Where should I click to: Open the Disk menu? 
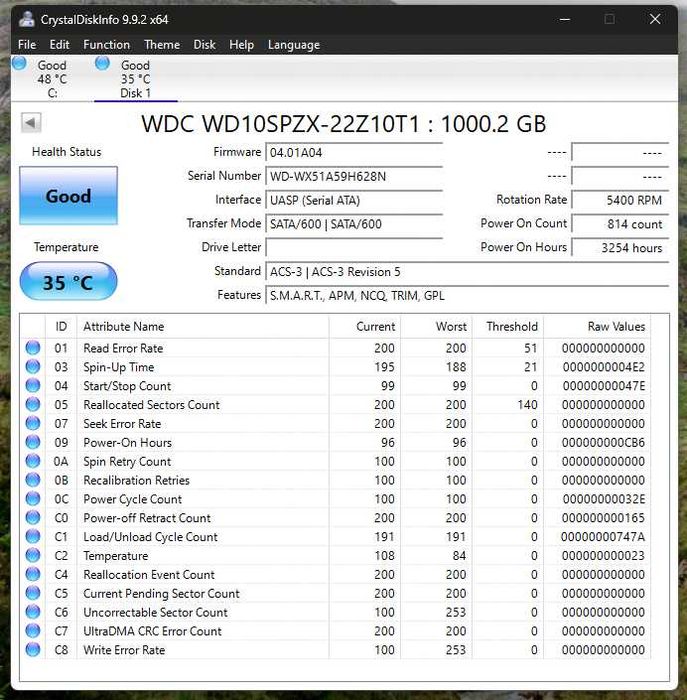click(x=204, y=45)
